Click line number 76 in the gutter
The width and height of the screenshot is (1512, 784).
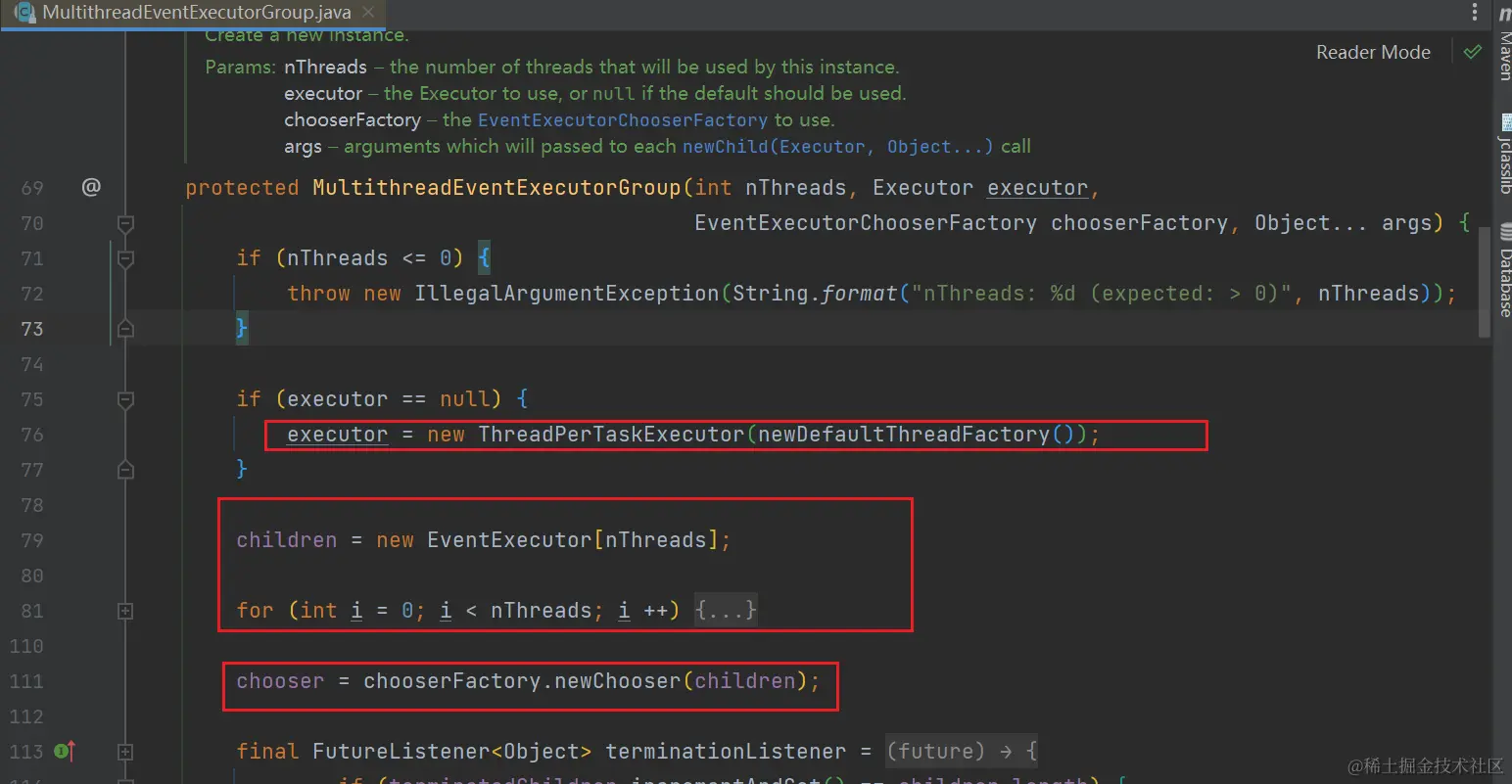pyautogui.click(x=32, y=435)
